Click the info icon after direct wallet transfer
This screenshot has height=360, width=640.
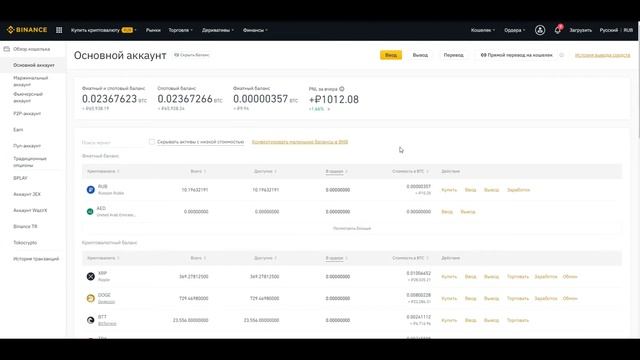(562, 55)
